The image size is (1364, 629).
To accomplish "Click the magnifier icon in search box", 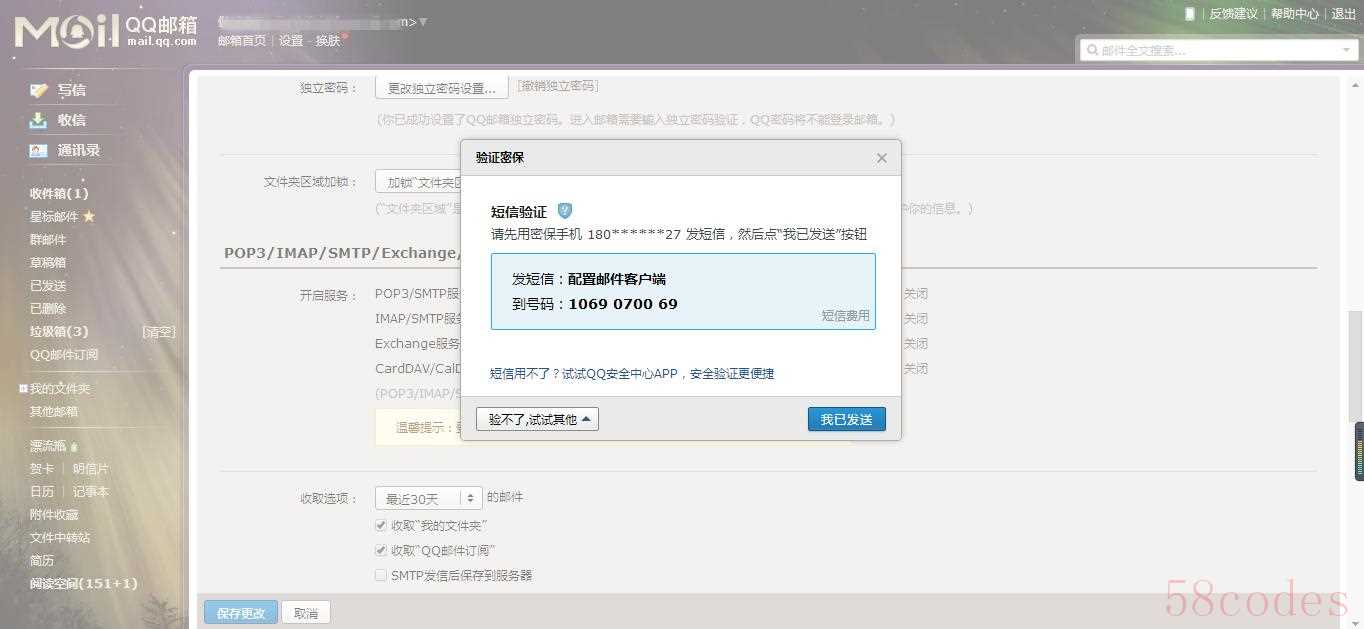I will (x=1091, y=50).
